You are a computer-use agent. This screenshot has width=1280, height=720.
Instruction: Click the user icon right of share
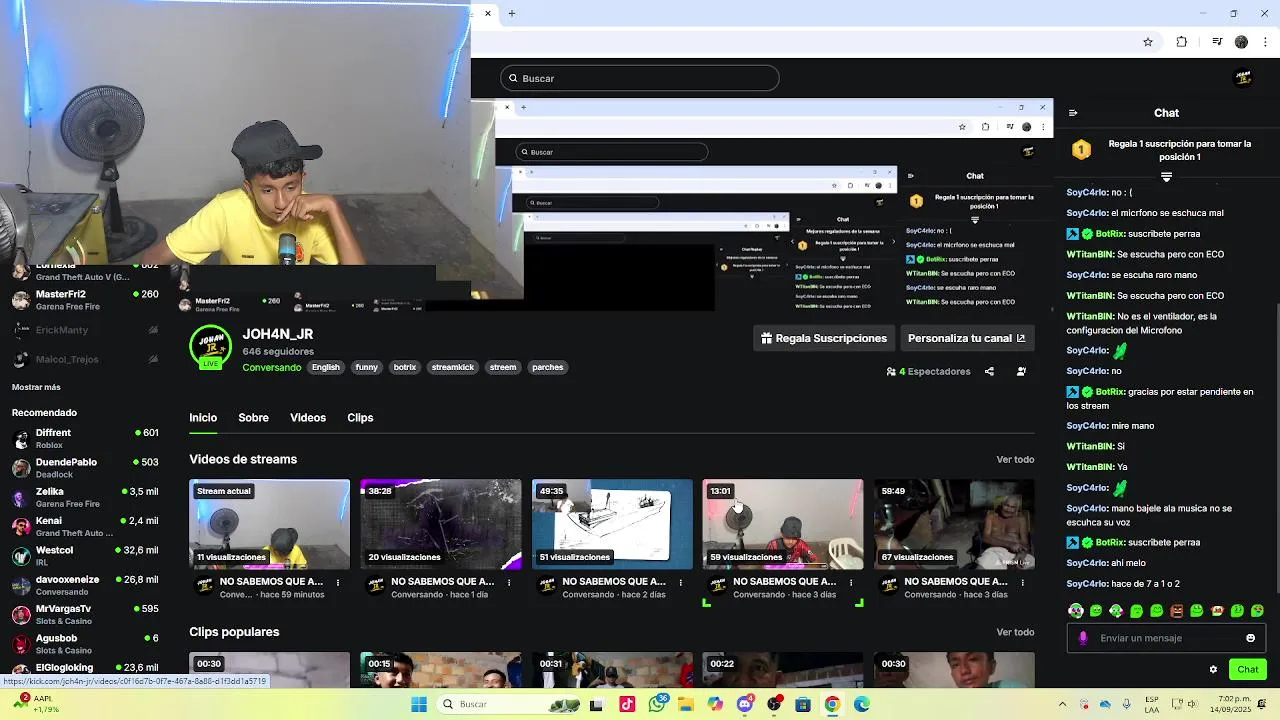tap(1021, 371)
